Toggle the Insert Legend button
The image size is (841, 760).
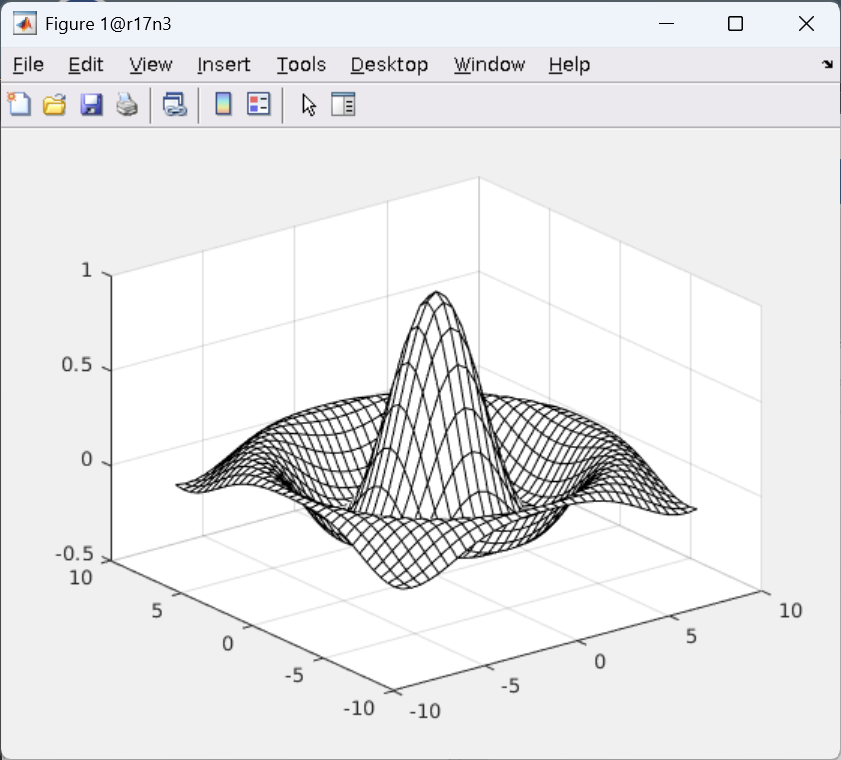click(x=259, y=104)
